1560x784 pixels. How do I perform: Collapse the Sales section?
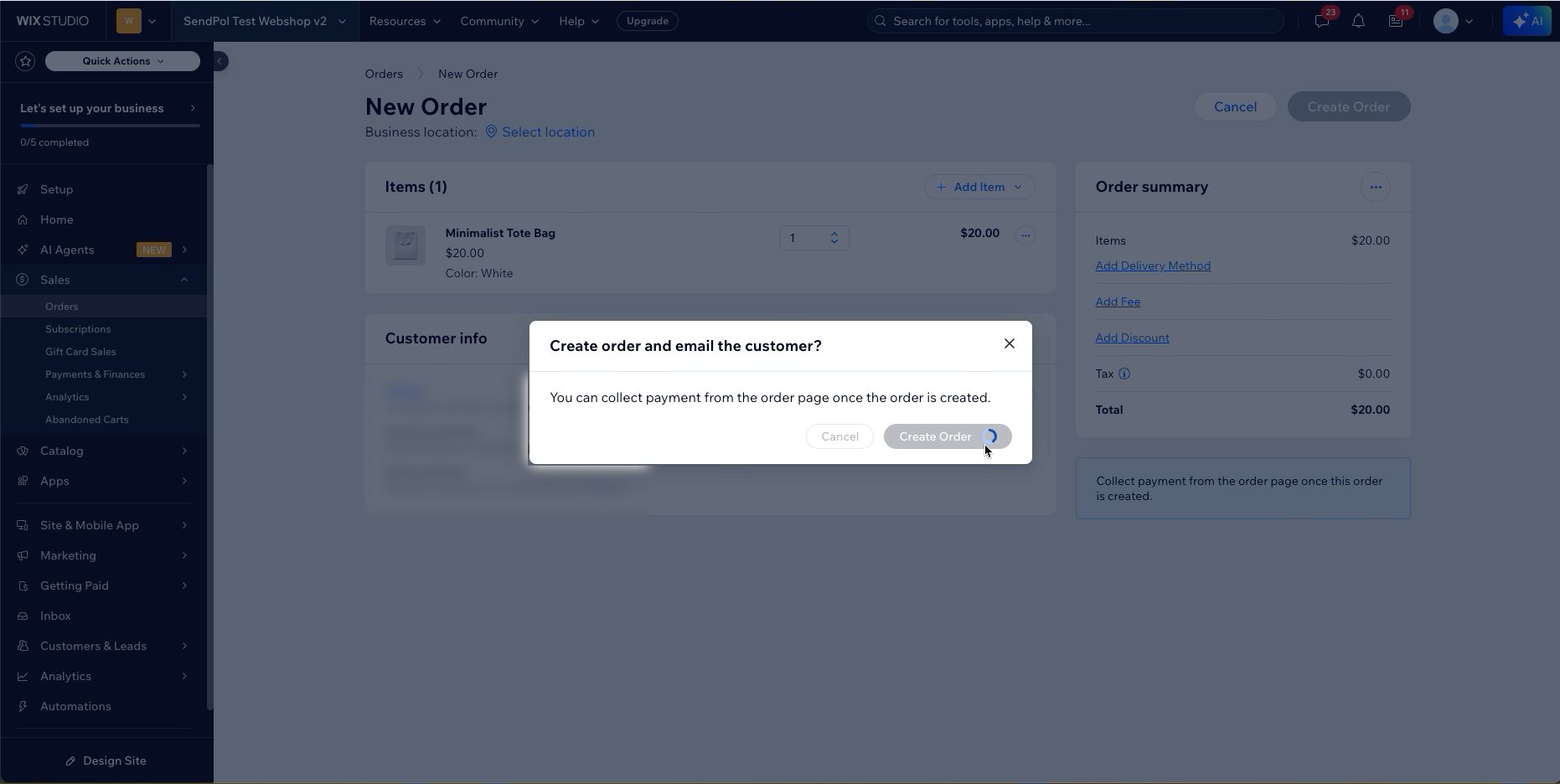[x=103, y=280]
